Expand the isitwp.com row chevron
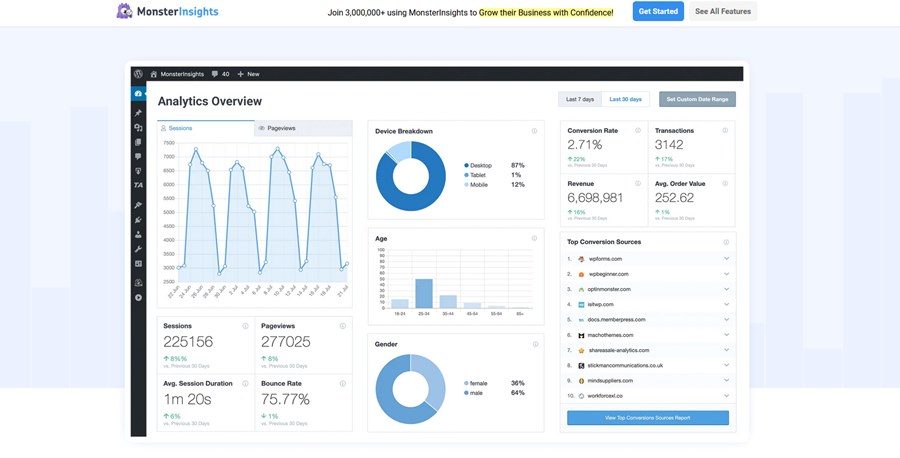 point(727,304)
